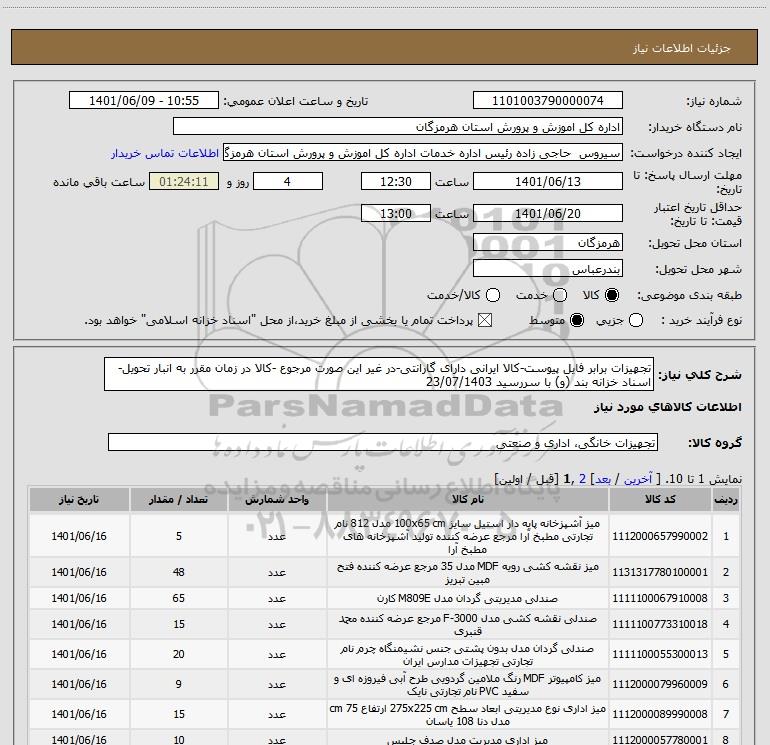Click the item name صندلی مدیریتی گردان M809E
This screenshot has width=770, height=745.
[468, 599]
